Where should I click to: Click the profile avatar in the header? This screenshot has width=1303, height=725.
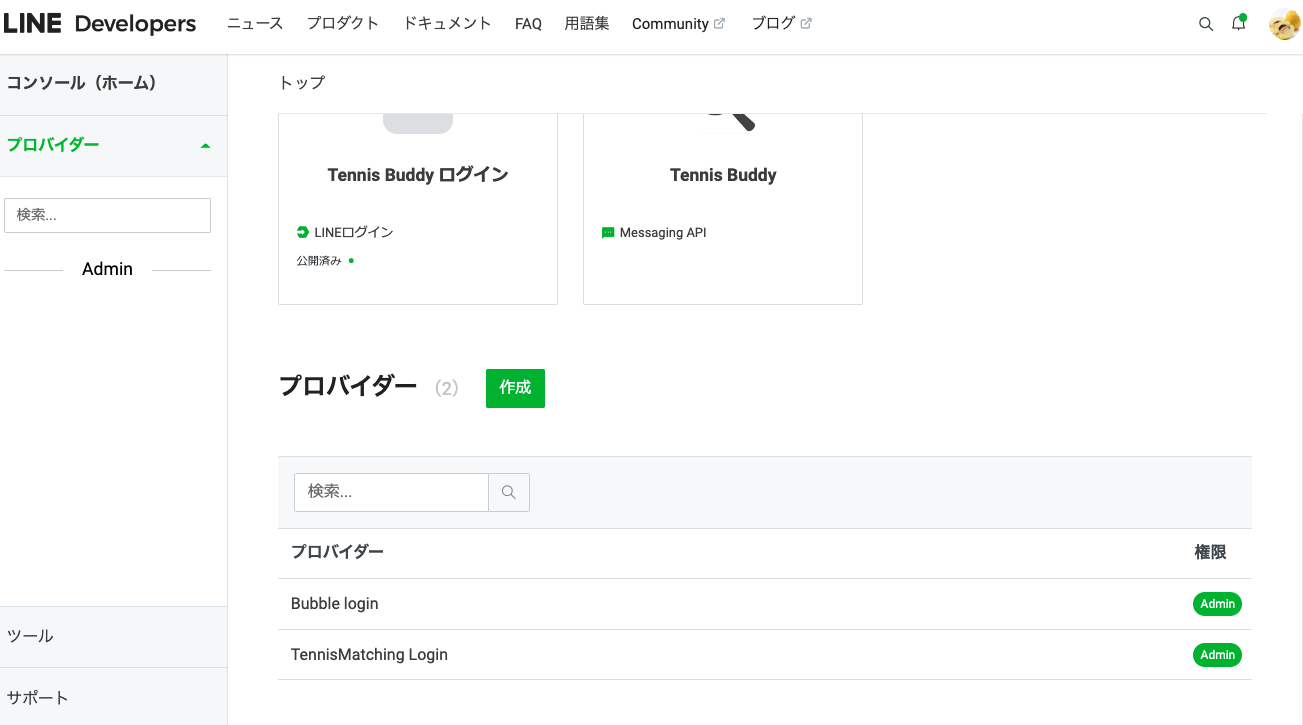click(x=1283, y=23)
